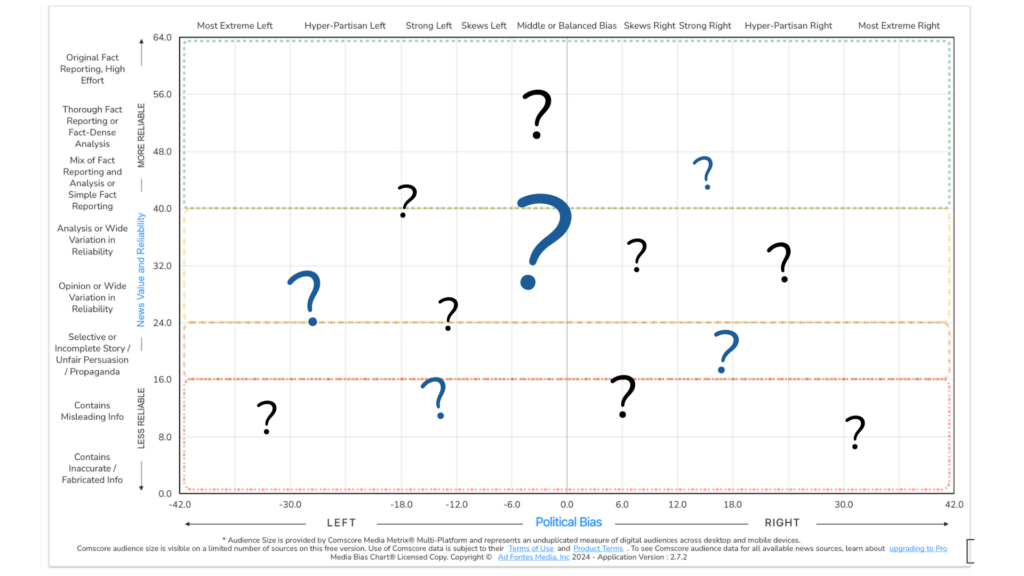Screen dimensions: 1024x576
Task: Click the black question mark under Strong Left header
Action: (406, 200)
